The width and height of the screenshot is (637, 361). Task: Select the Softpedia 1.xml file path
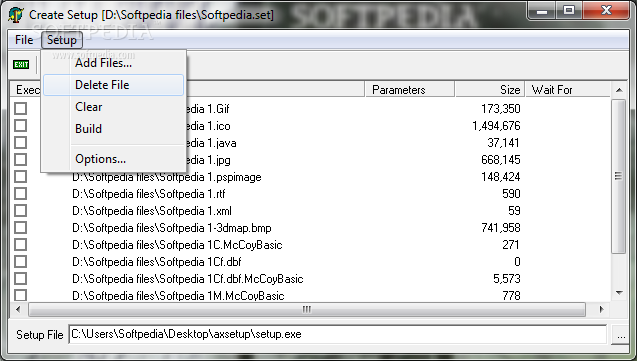click(x=152, y=211)
